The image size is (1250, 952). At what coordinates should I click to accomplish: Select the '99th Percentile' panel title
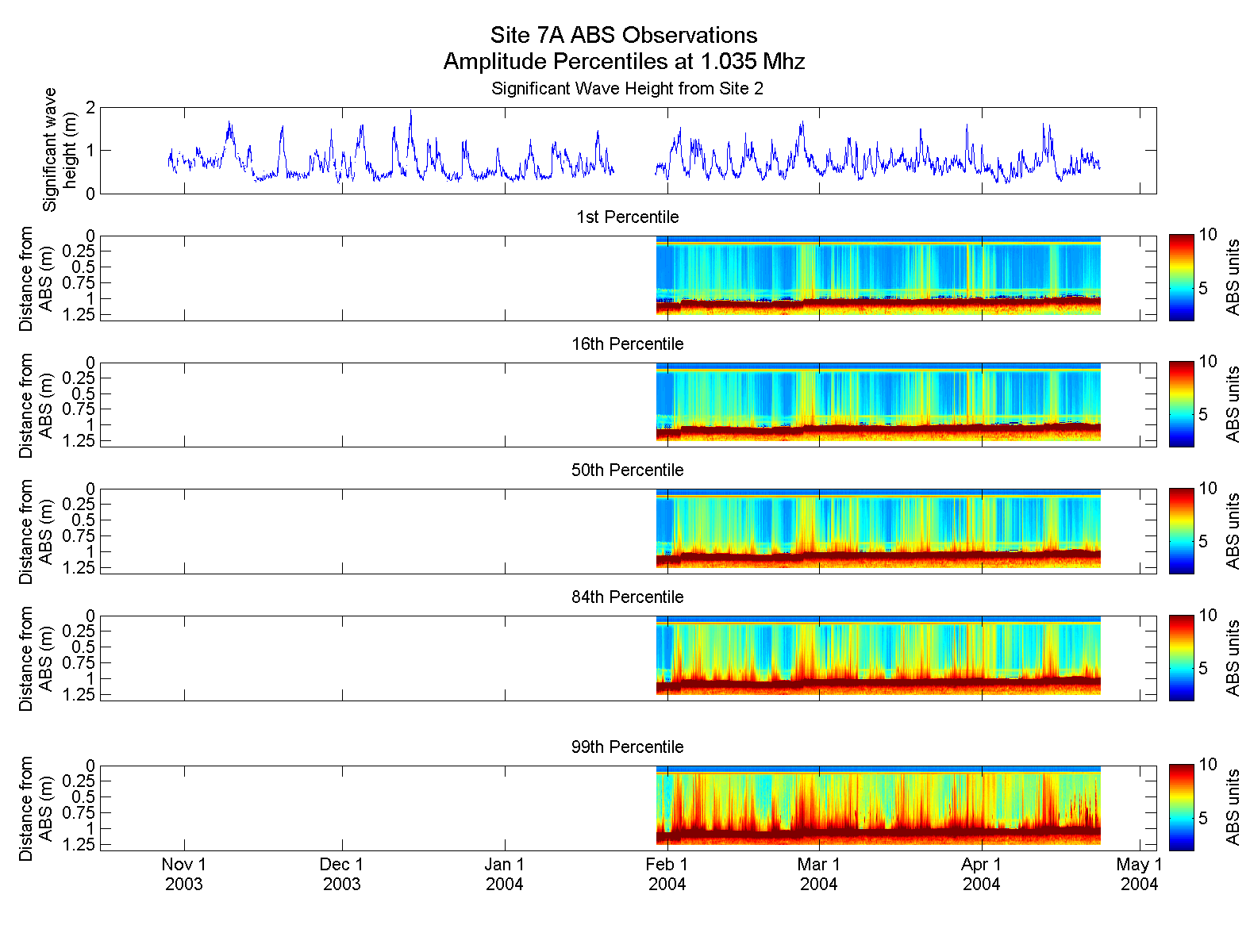click(x=627, y=747)
